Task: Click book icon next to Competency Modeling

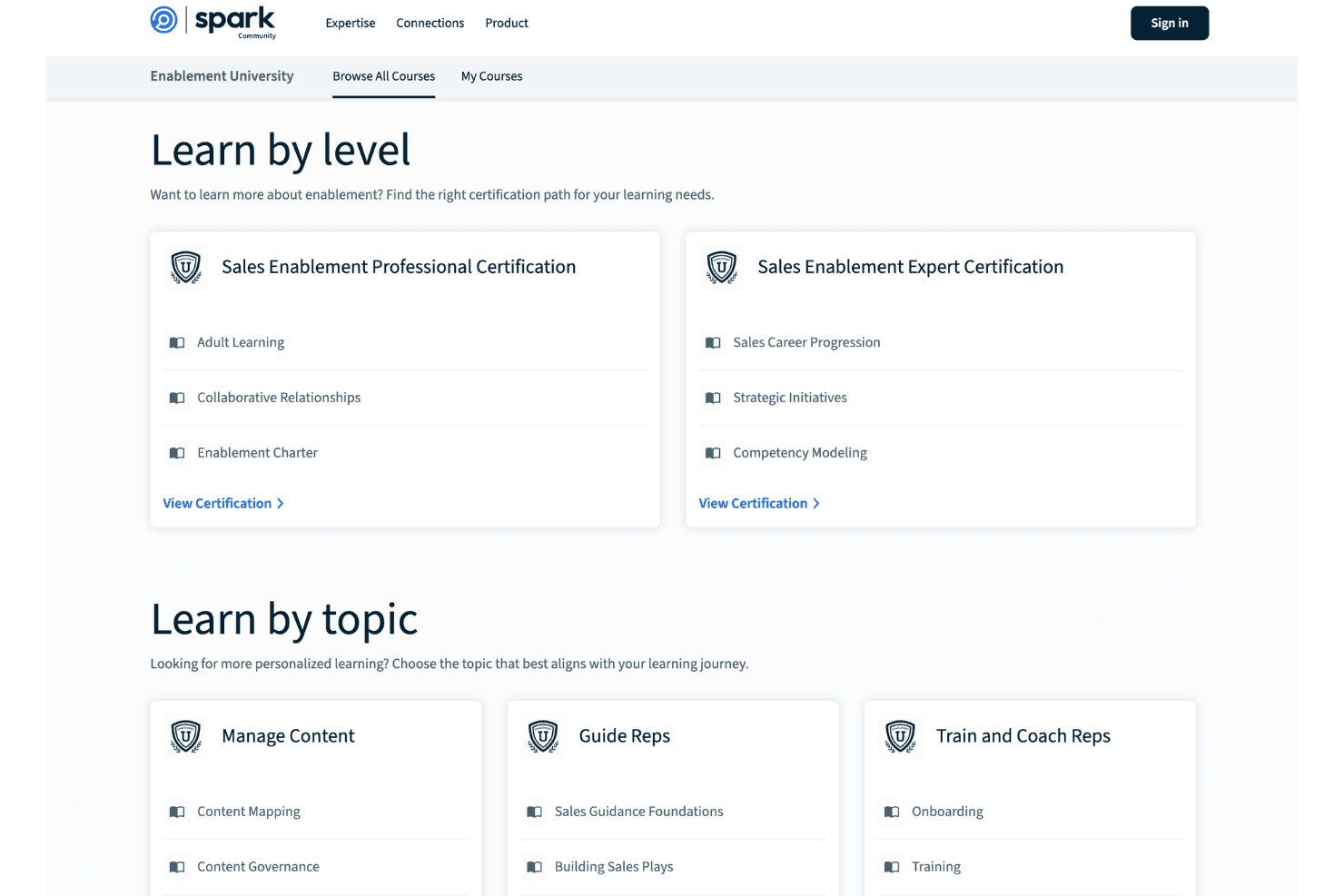Action: click(713, 453)
